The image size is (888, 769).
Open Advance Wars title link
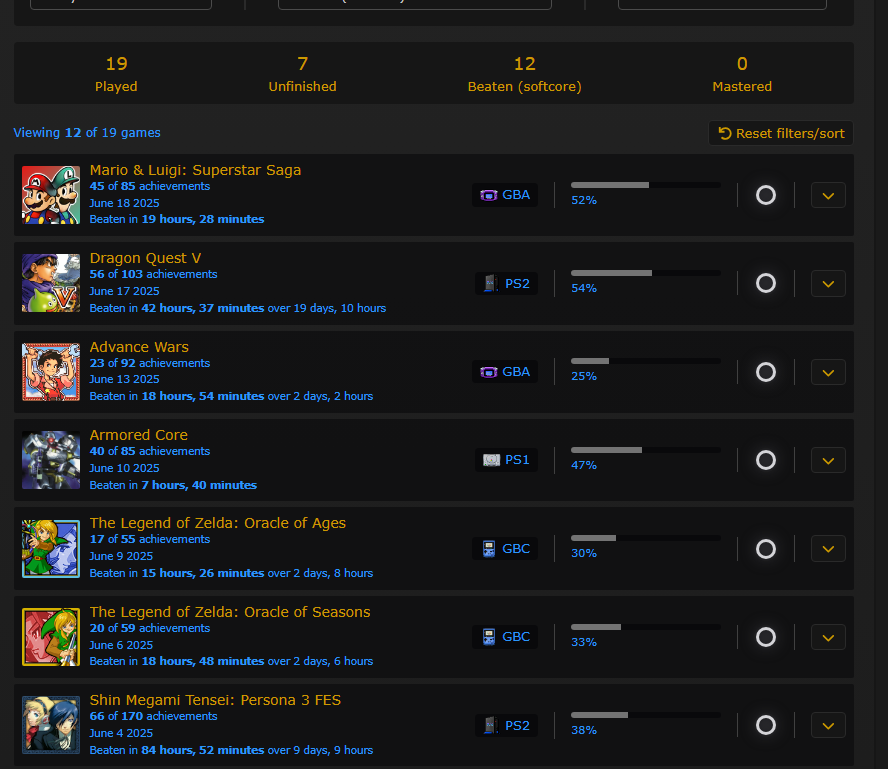pyautogui.click(x=139, y=347)
